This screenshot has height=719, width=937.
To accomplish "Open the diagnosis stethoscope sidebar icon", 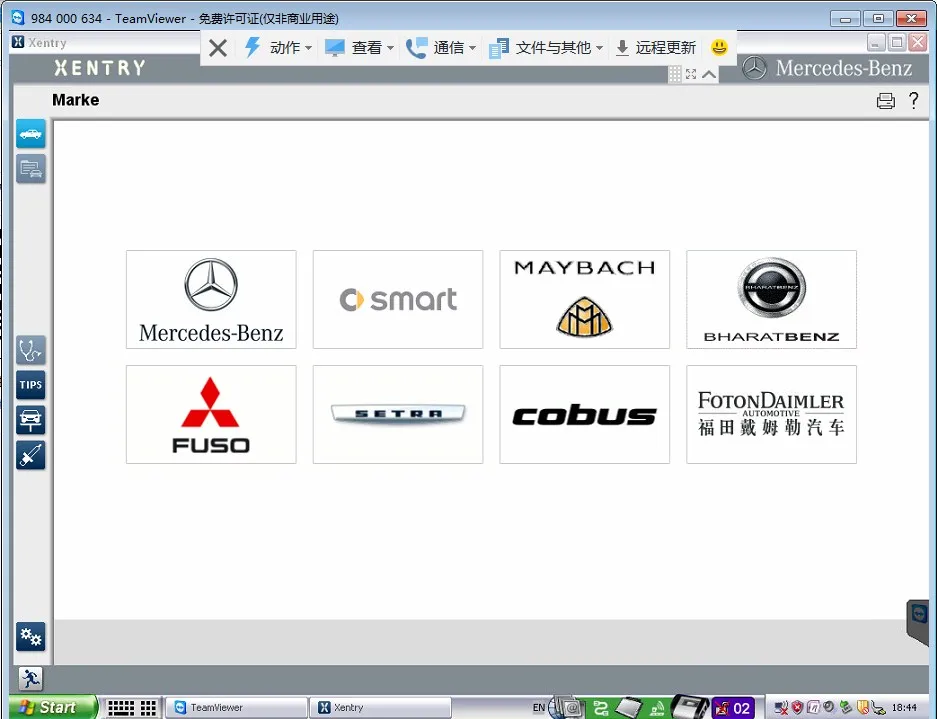I will point(30,350).
